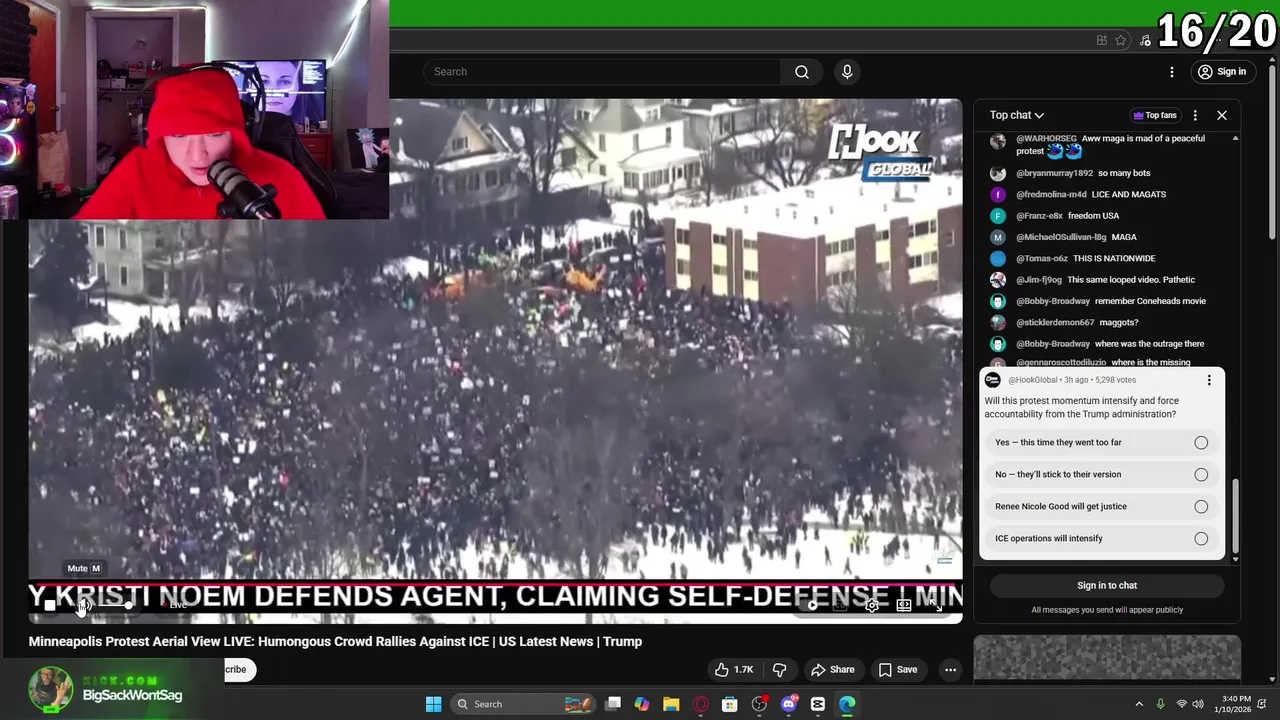Open network settings from the tray Wi-Fi icon

(x=1181, y=704)
